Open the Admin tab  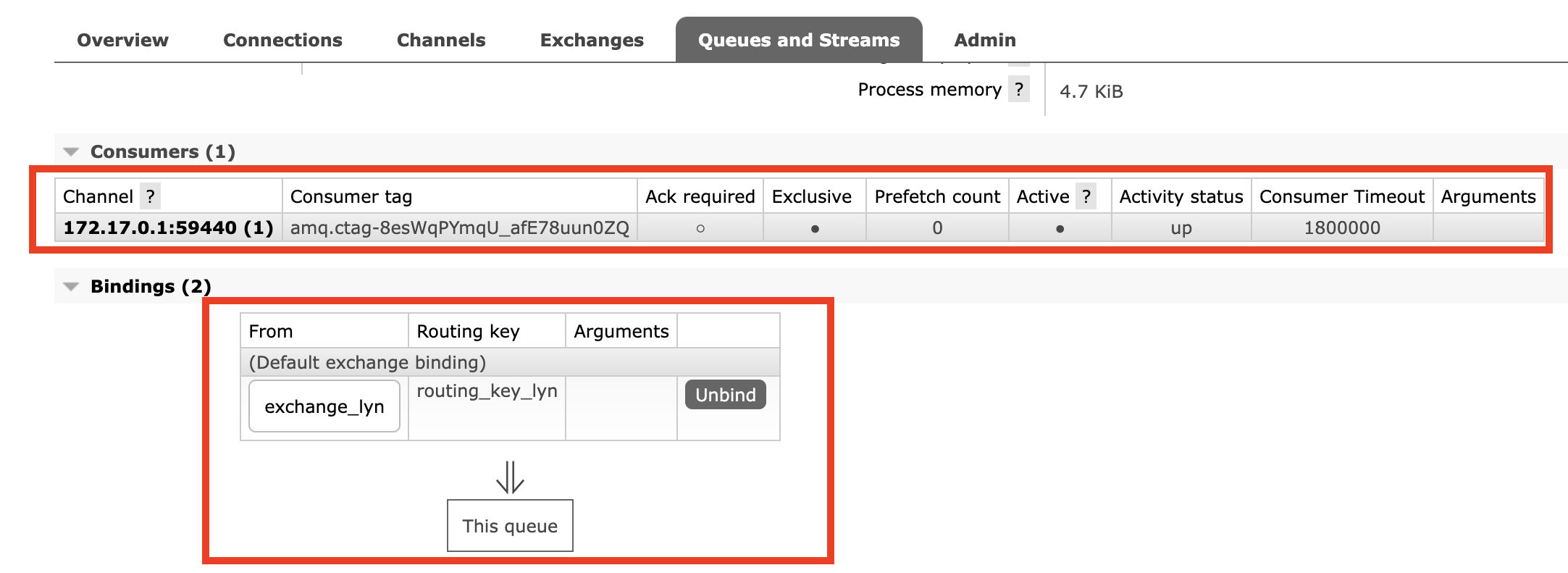(x=985, y=40)
